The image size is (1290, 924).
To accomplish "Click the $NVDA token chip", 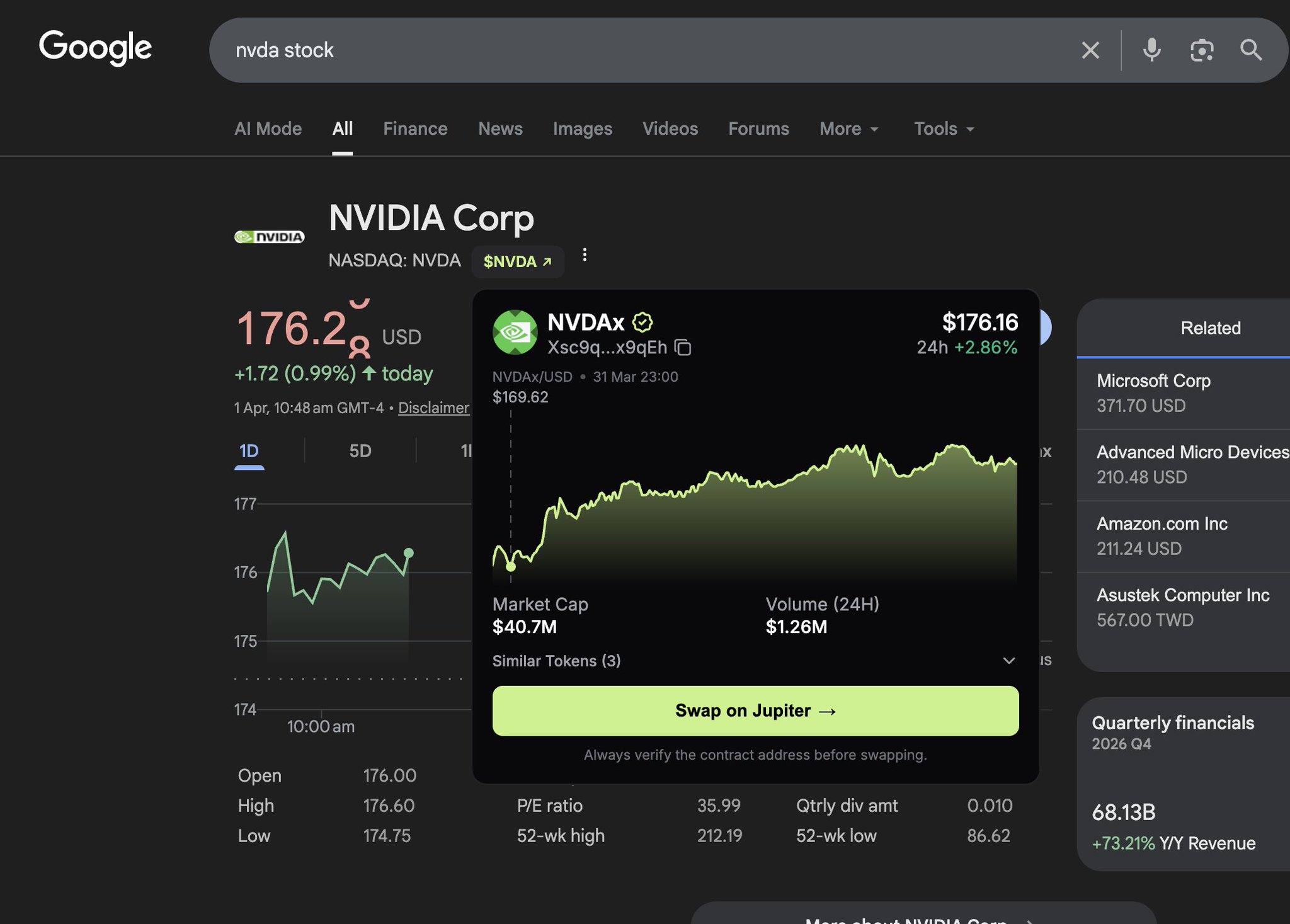I will (517, 261).
